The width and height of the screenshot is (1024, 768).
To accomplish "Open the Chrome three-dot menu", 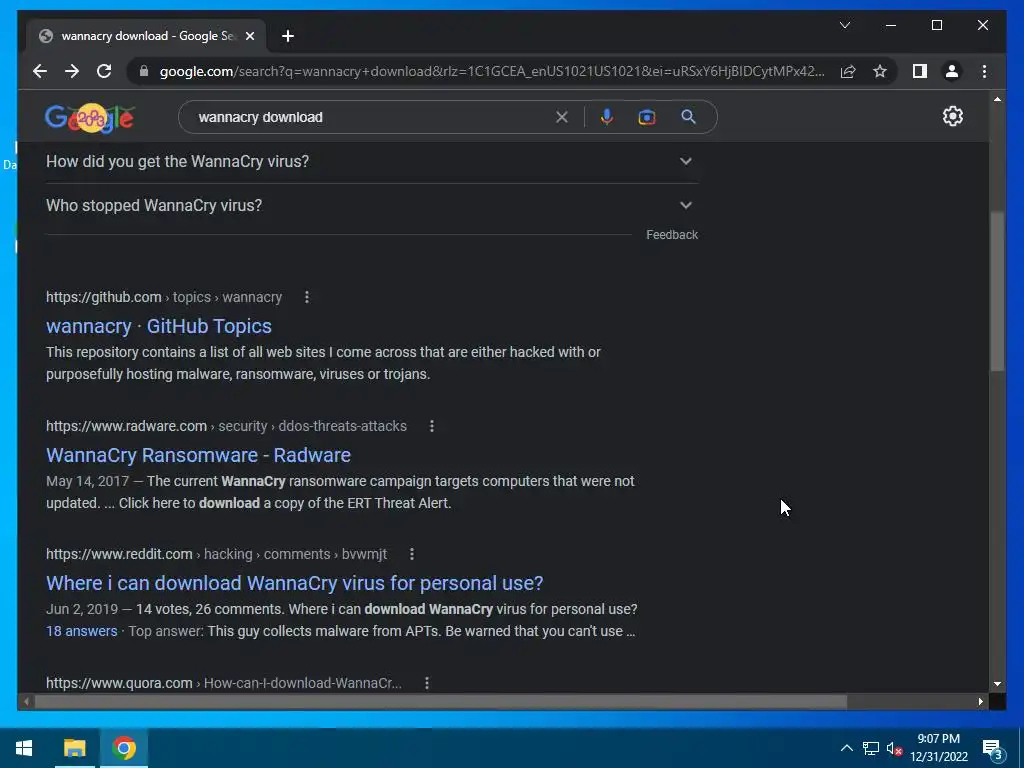I will click(984, 71).
